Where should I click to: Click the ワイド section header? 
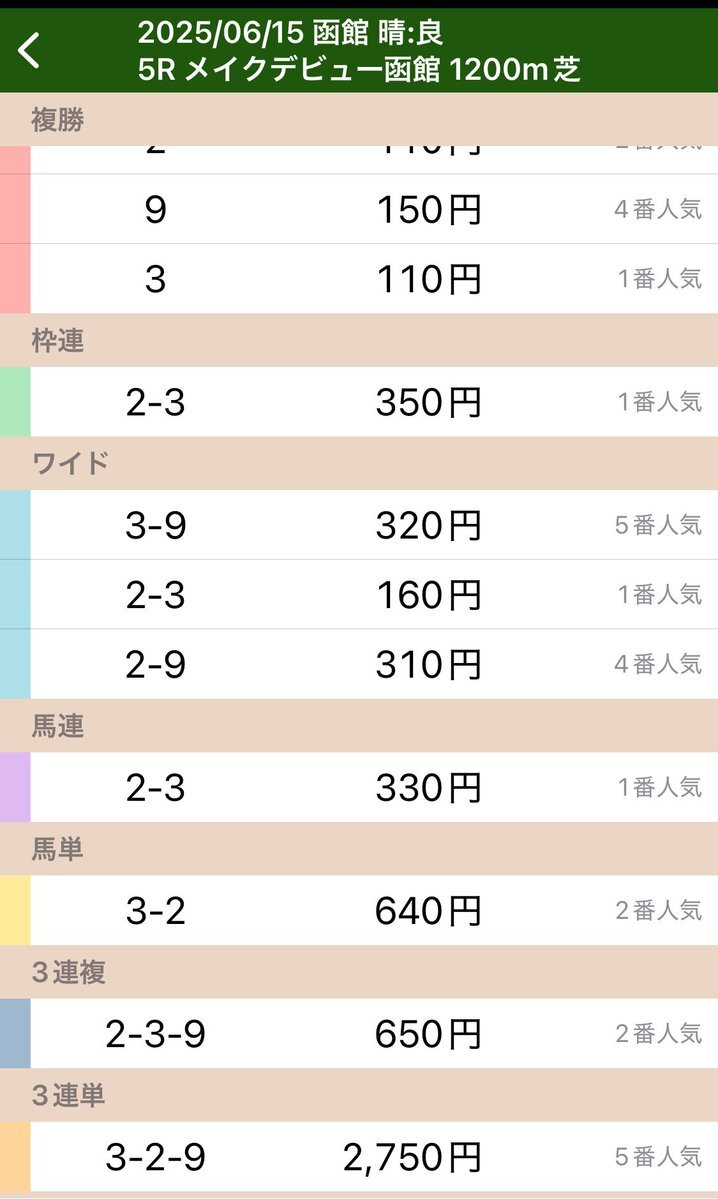point(359,463)
